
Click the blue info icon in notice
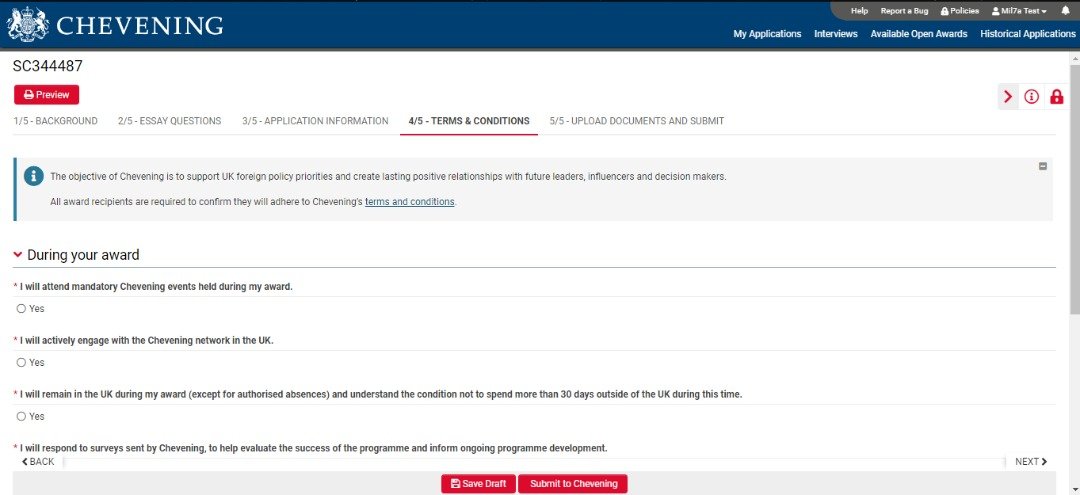click(33, 176)
